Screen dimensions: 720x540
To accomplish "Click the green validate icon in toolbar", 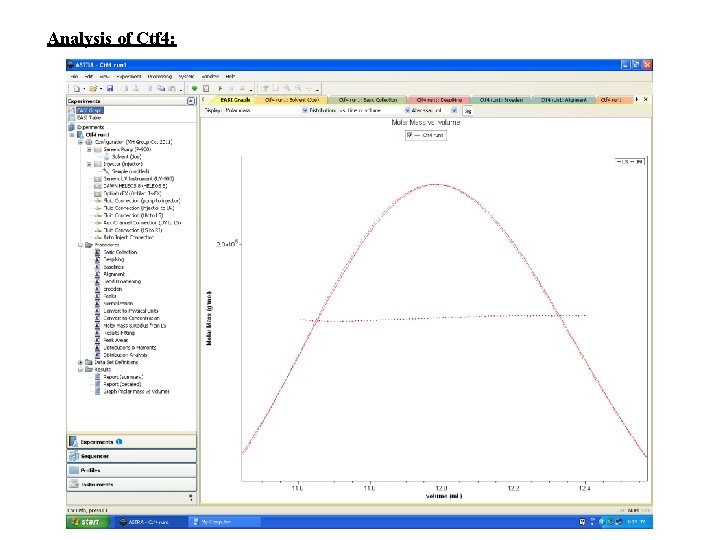I will 194,89.
